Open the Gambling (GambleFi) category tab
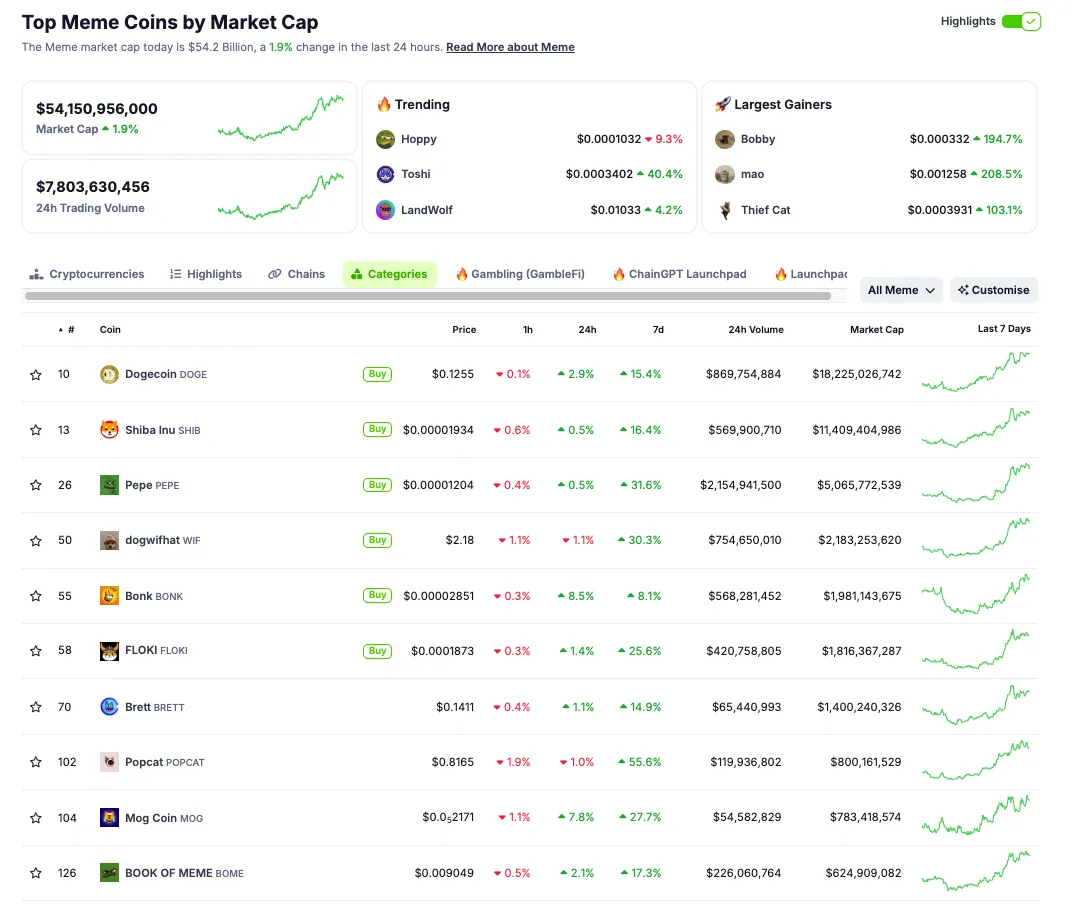Viewport: 1092px width, 904px height. coord(520,274)
